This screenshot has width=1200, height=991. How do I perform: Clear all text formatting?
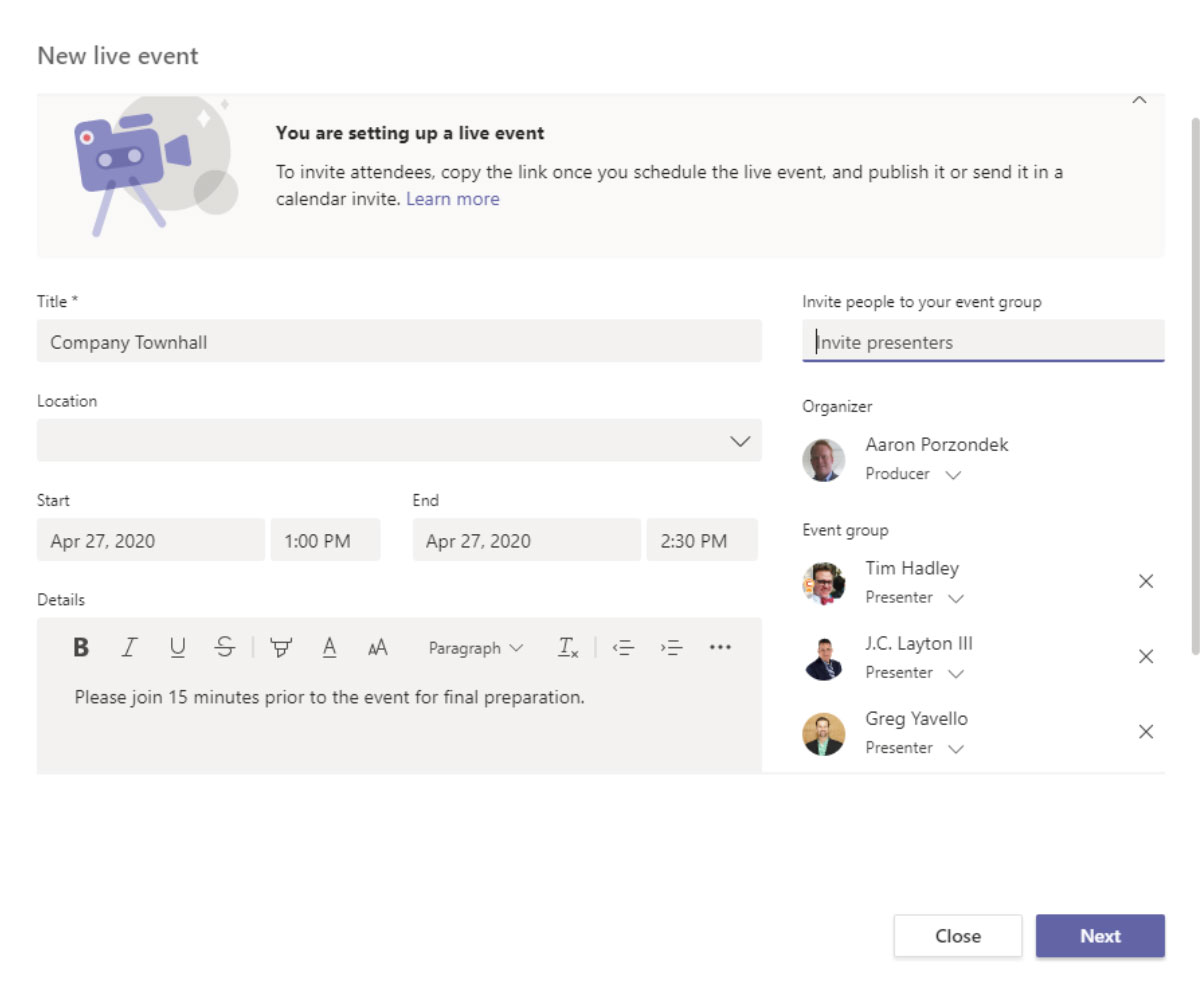click(568, 648)
